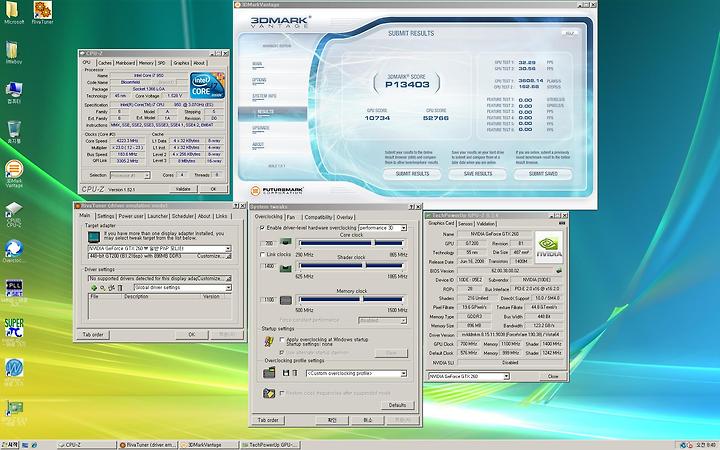
Task: Click the delete profile icon beside the floppy
Action: pyautogui.click(x=295, y=373)
